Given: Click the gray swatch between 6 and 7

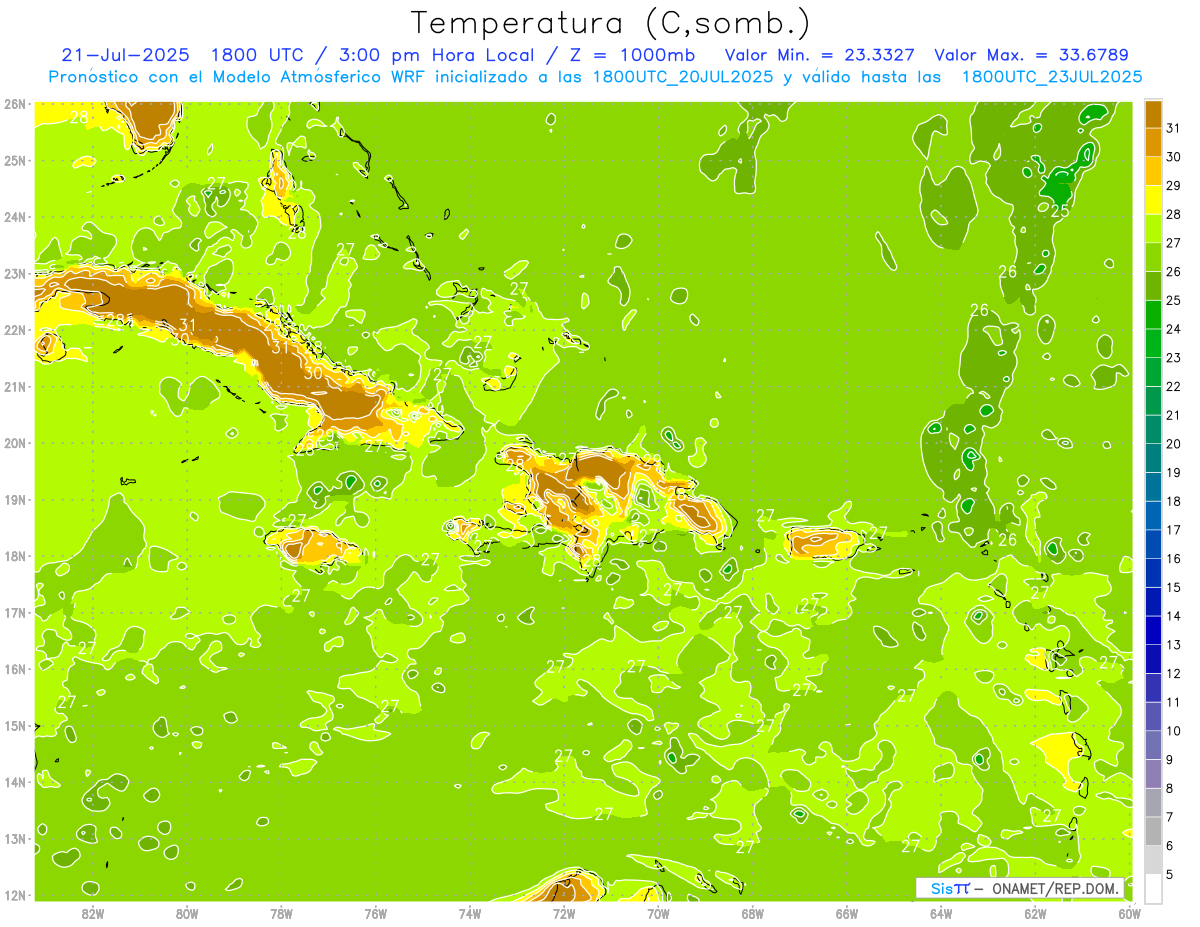Looking at the screenshot, I should click(1153, 831).
